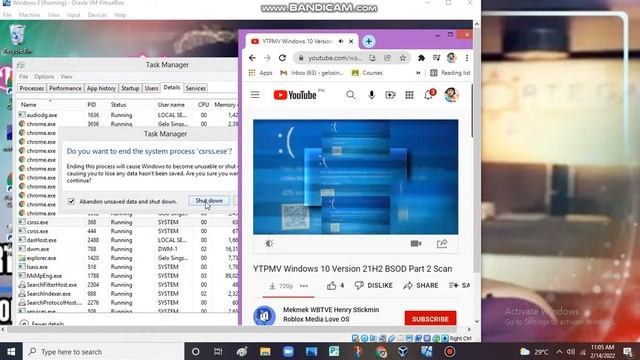Sort by CPU column header
This screenshot has width=640, height=360.
pyautogui.click(x=203, y=105)
